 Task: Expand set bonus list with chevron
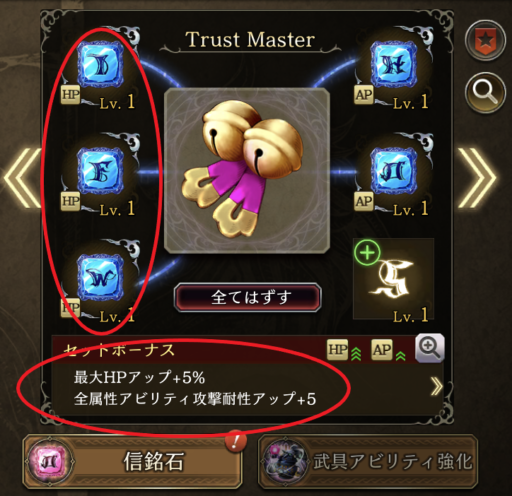point(436,387)
